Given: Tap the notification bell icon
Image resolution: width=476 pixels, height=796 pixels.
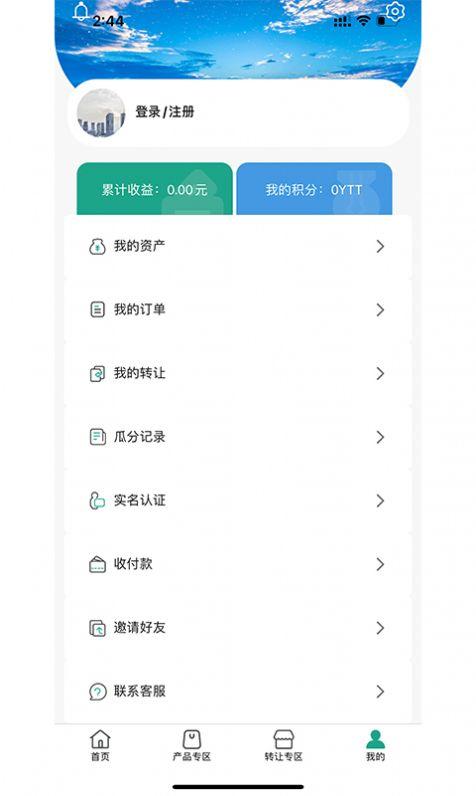Looking at the screenshot, I should point(81,11).
